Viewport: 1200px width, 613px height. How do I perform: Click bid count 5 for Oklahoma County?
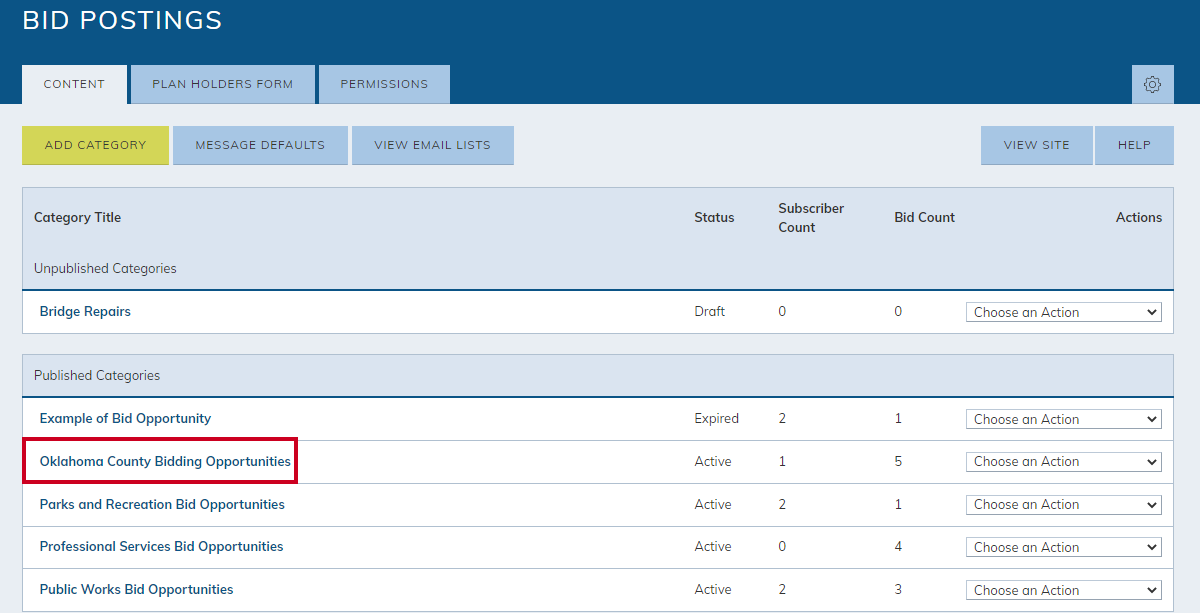pos(898,462)
